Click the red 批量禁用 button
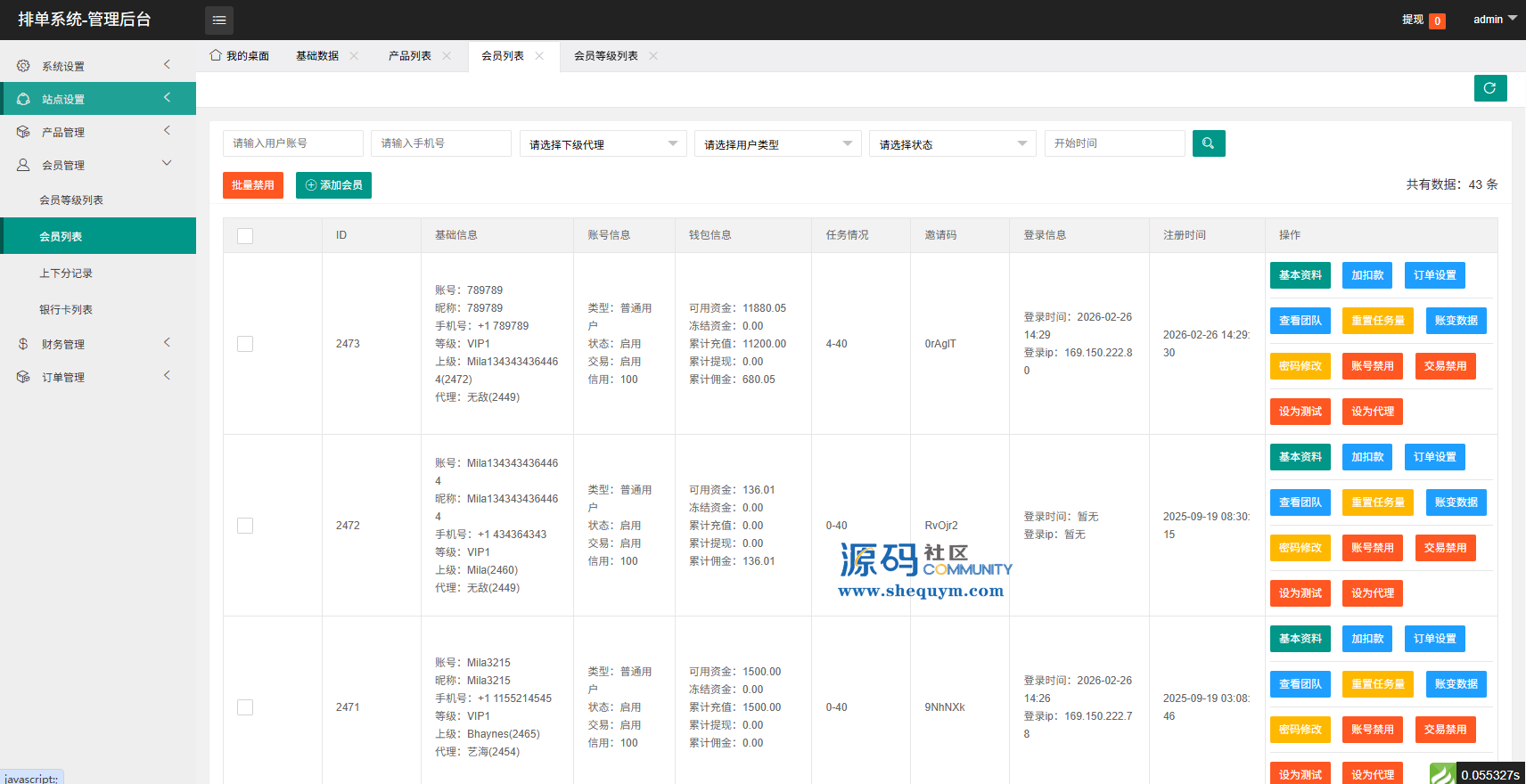This screenshot has height=784, width=1526. [x=253, y=185]
